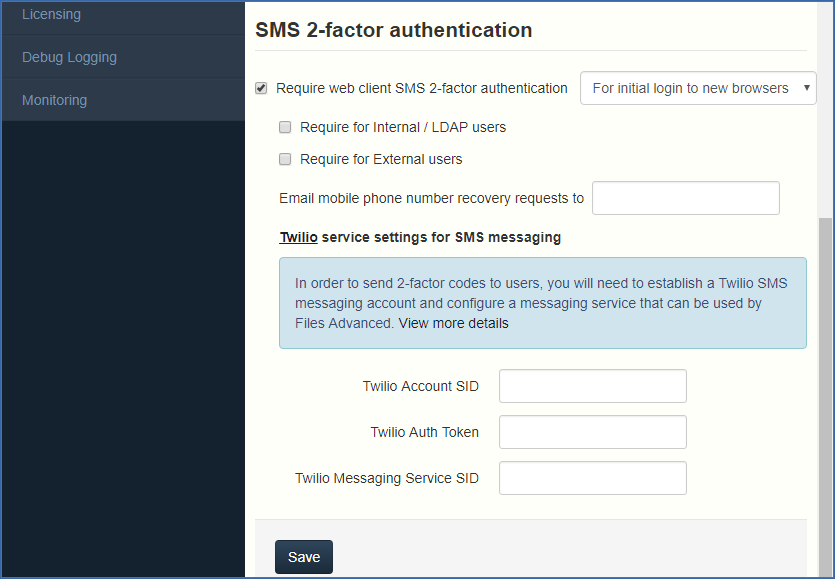Enable Require for Internal / LDAP users
835x579 pixels.
(x=285, y=127)
